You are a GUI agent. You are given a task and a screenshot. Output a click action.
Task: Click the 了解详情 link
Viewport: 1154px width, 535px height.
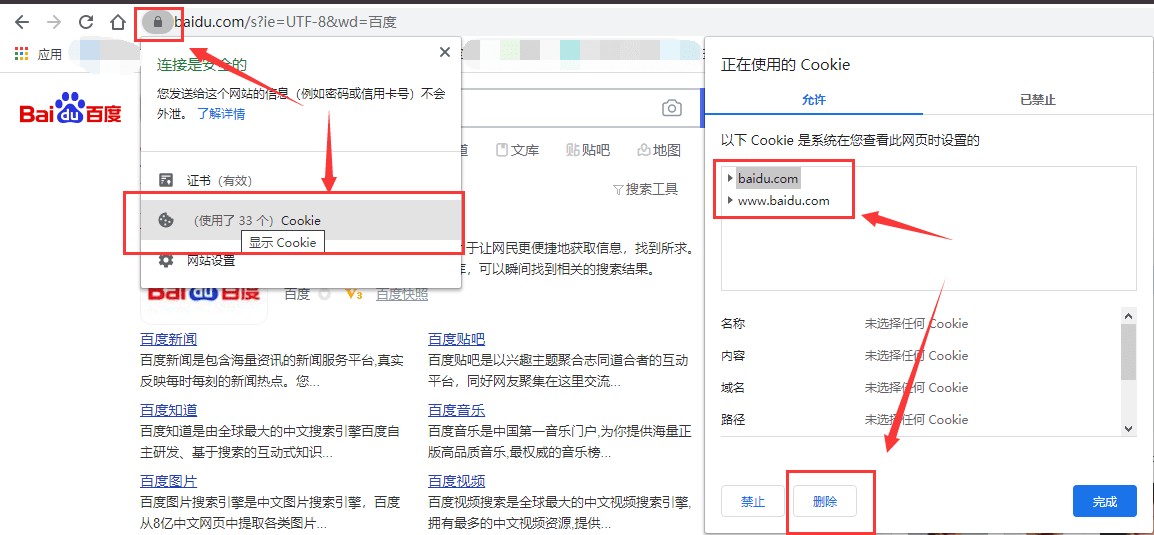coord(221,114)
